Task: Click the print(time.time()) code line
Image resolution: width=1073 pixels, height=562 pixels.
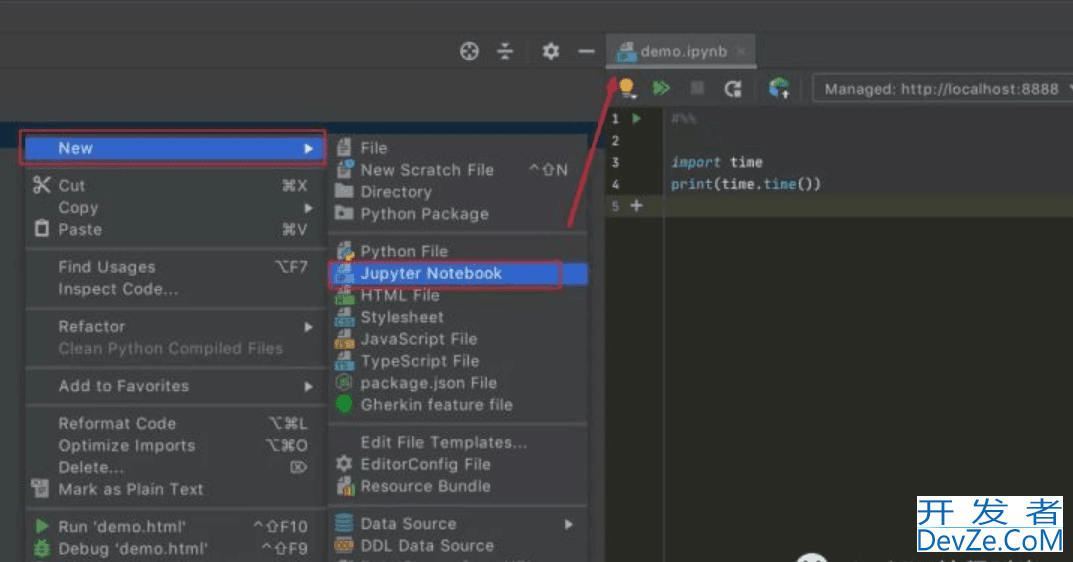Action: tap(745, 184)
